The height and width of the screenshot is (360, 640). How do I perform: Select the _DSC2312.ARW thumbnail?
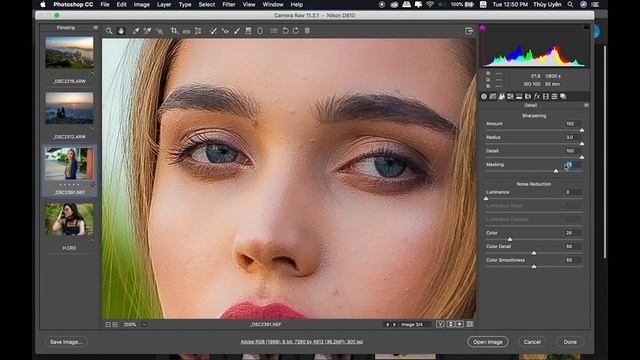(x=69, y=108)
